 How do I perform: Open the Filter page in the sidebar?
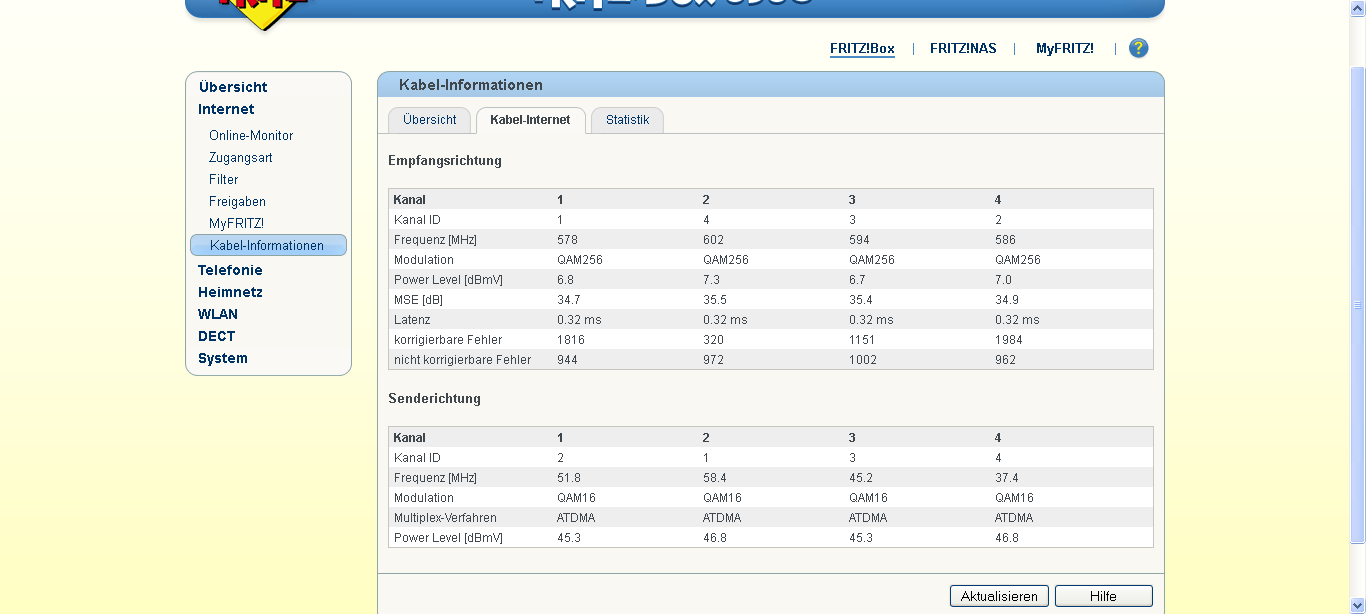coord(224,179)
